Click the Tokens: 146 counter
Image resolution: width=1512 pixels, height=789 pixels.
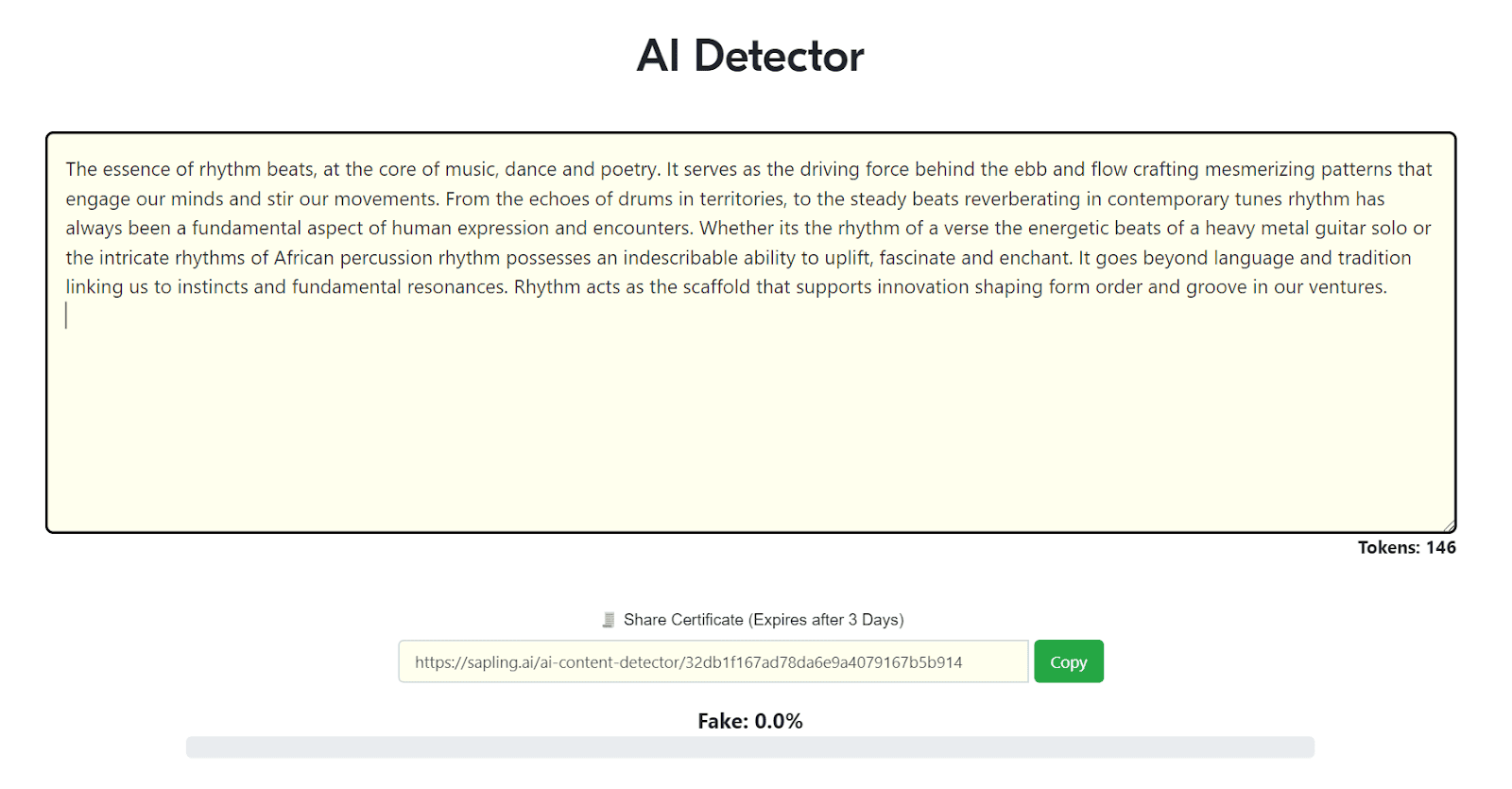(1406, 547)
